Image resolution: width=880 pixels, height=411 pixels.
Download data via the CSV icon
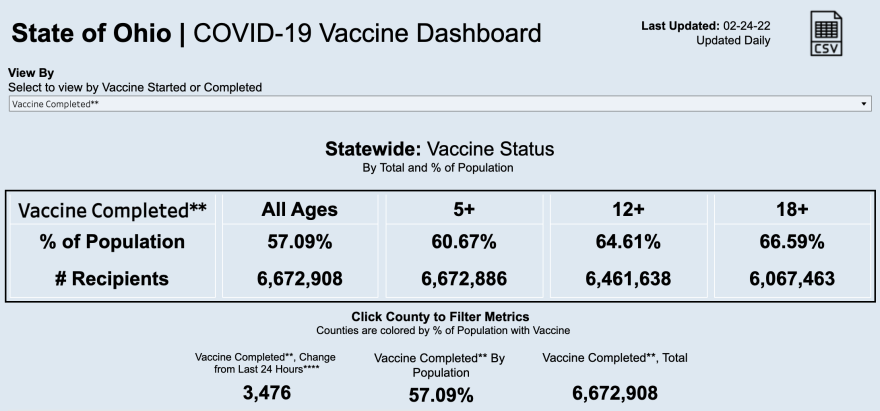coord(826,37)
